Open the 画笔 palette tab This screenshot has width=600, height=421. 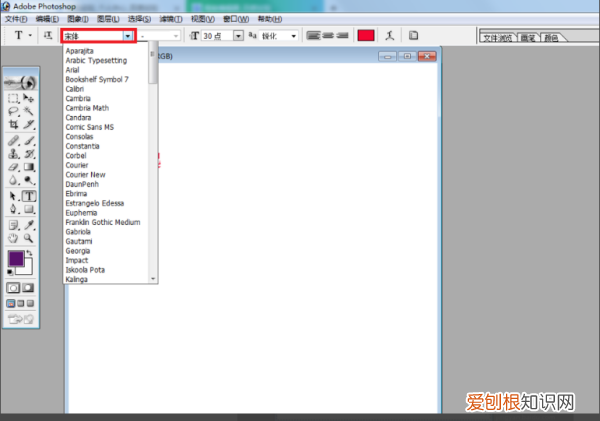tap(528, 38)
